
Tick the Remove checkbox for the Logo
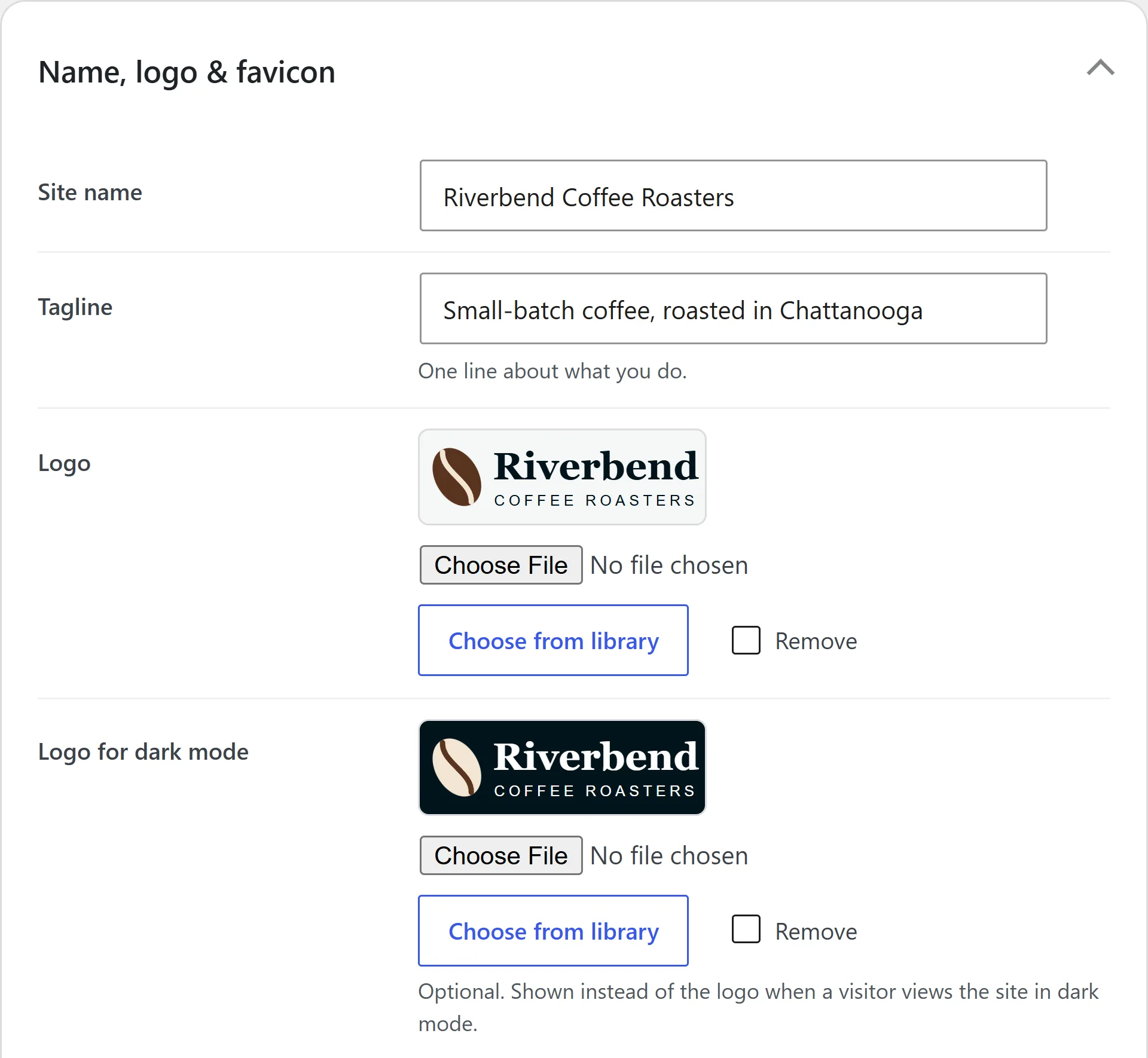(746, 640)
